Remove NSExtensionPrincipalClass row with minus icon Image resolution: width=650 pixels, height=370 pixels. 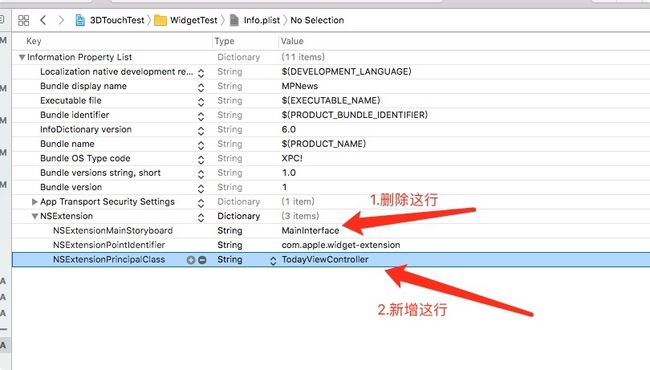point(202,260)
